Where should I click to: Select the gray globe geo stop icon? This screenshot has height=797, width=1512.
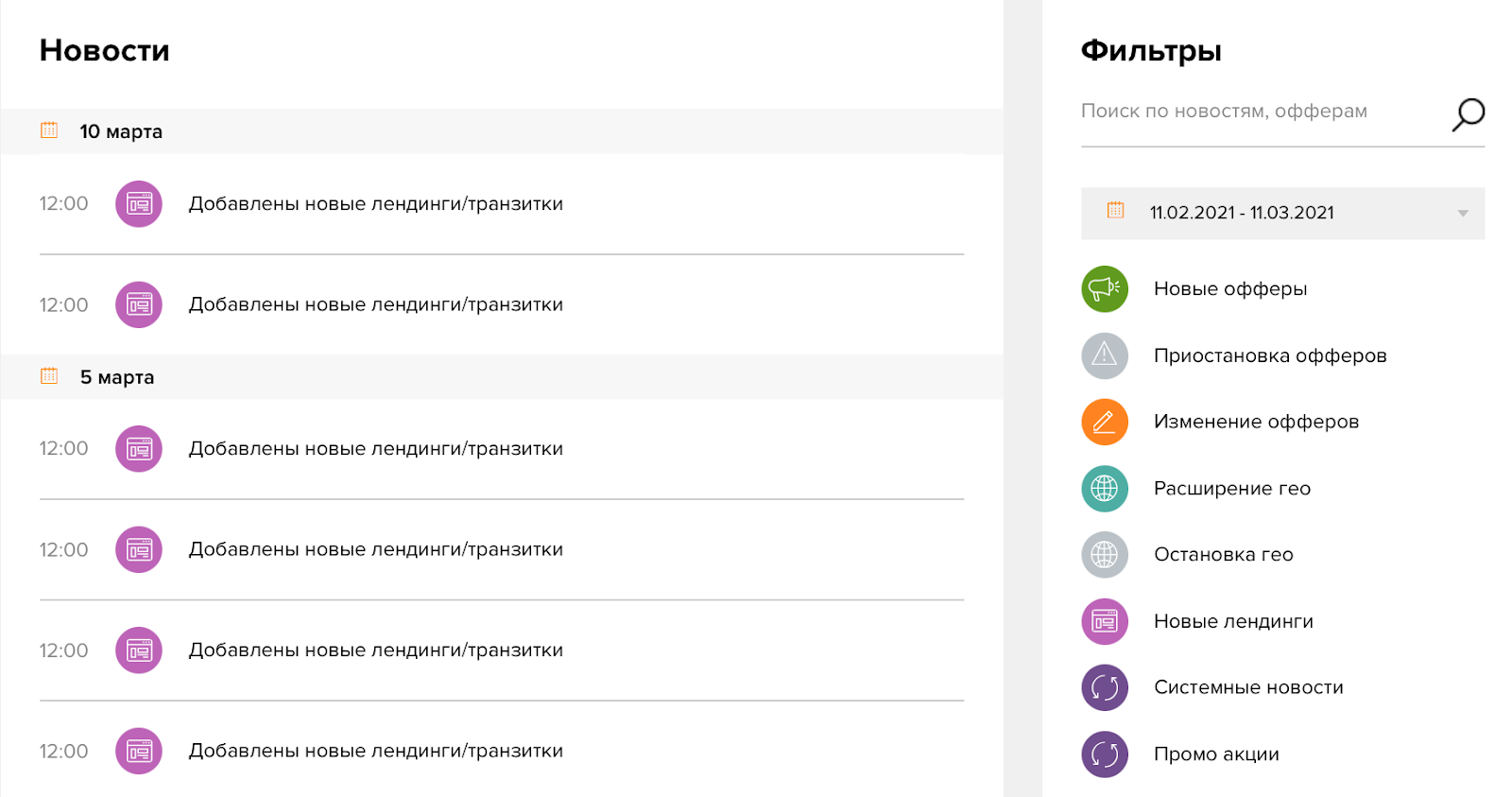point(1104,555)
